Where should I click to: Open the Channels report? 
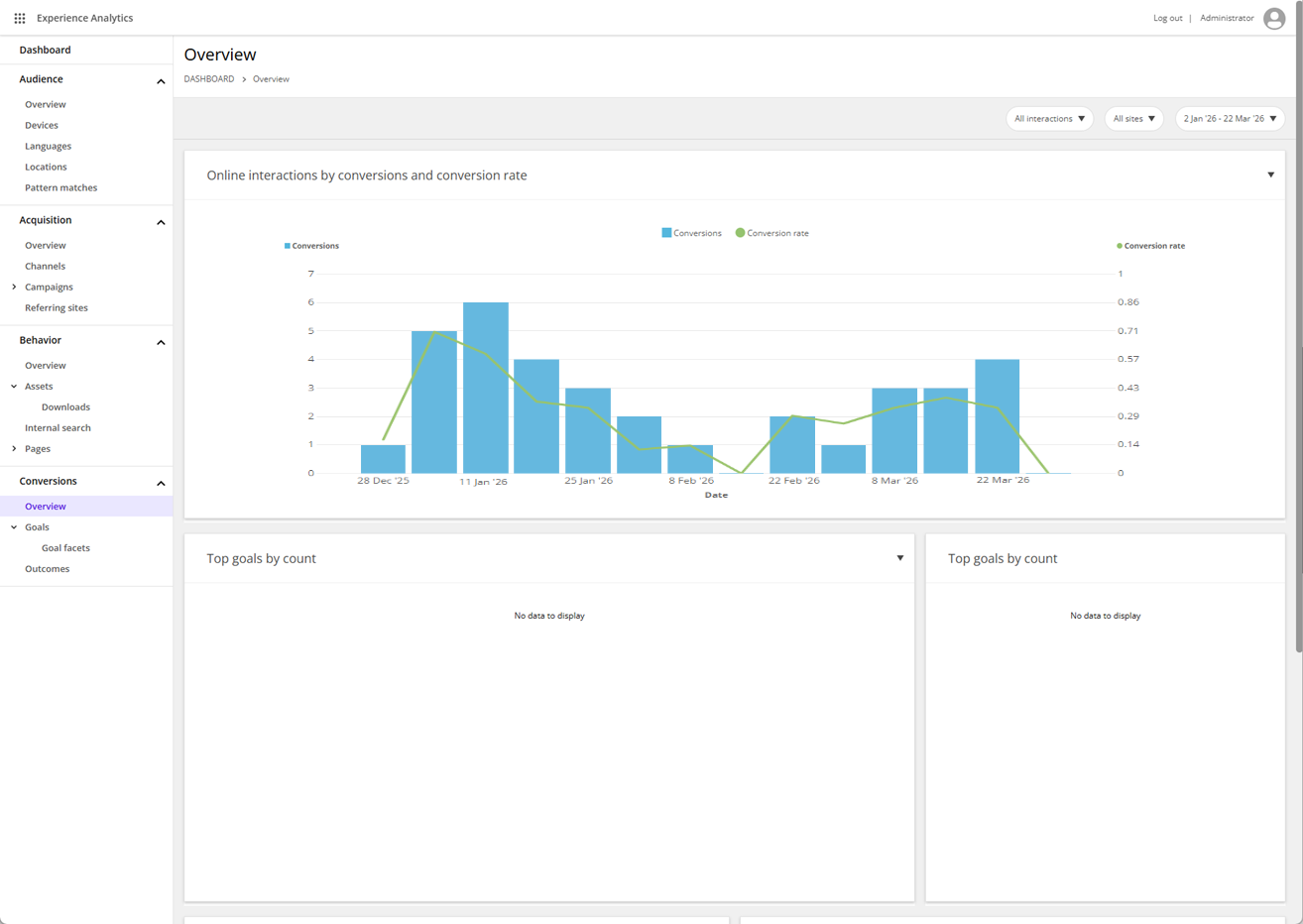[x=45, y=266]
